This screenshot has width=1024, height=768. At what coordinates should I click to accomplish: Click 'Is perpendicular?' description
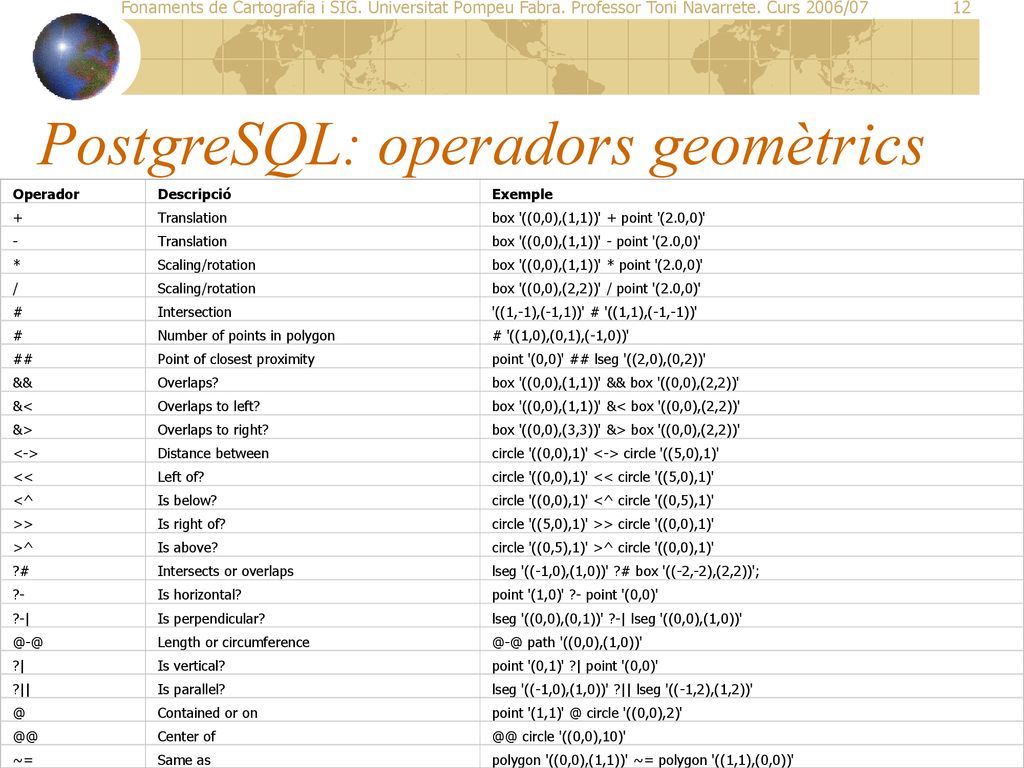(x=211, y=618)
